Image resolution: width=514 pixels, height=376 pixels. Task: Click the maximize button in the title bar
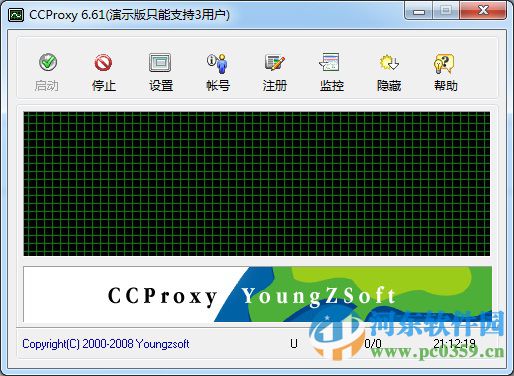tap(446, 11)
